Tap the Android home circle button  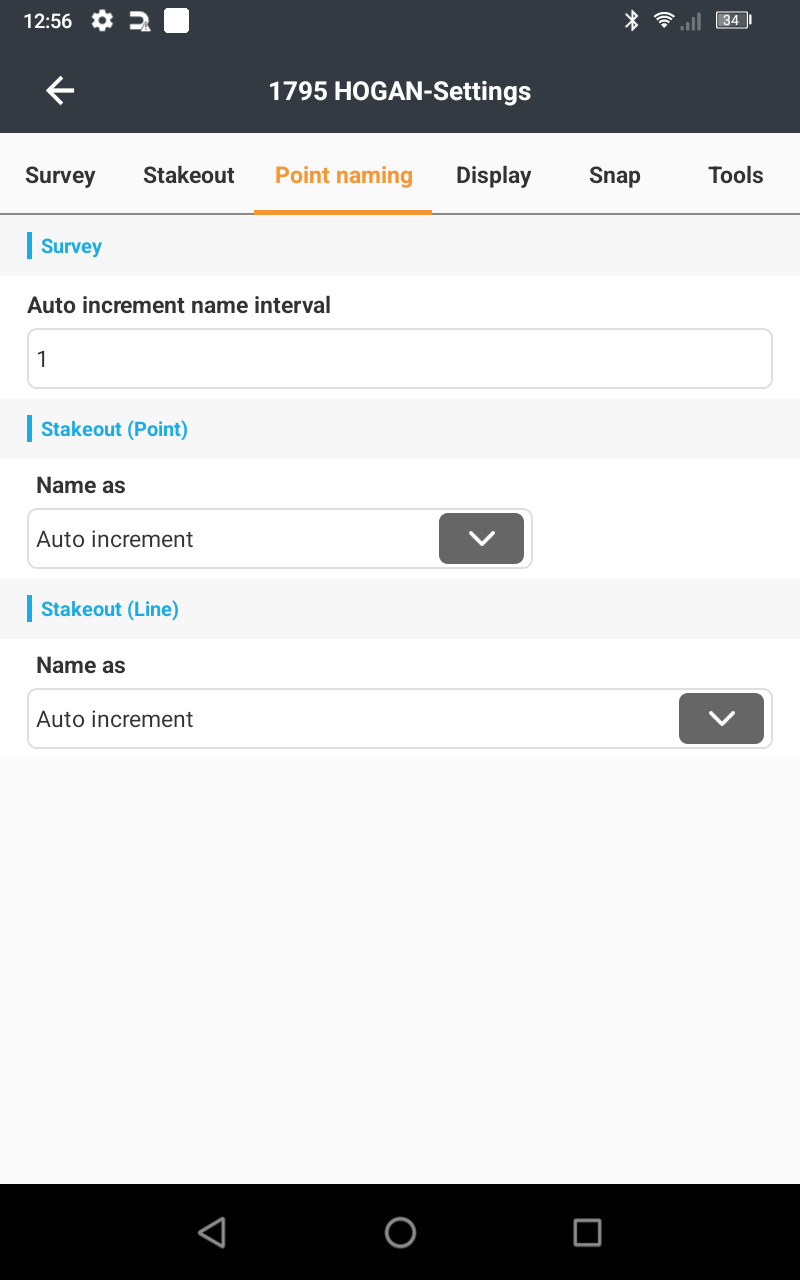coord(400,1232)
